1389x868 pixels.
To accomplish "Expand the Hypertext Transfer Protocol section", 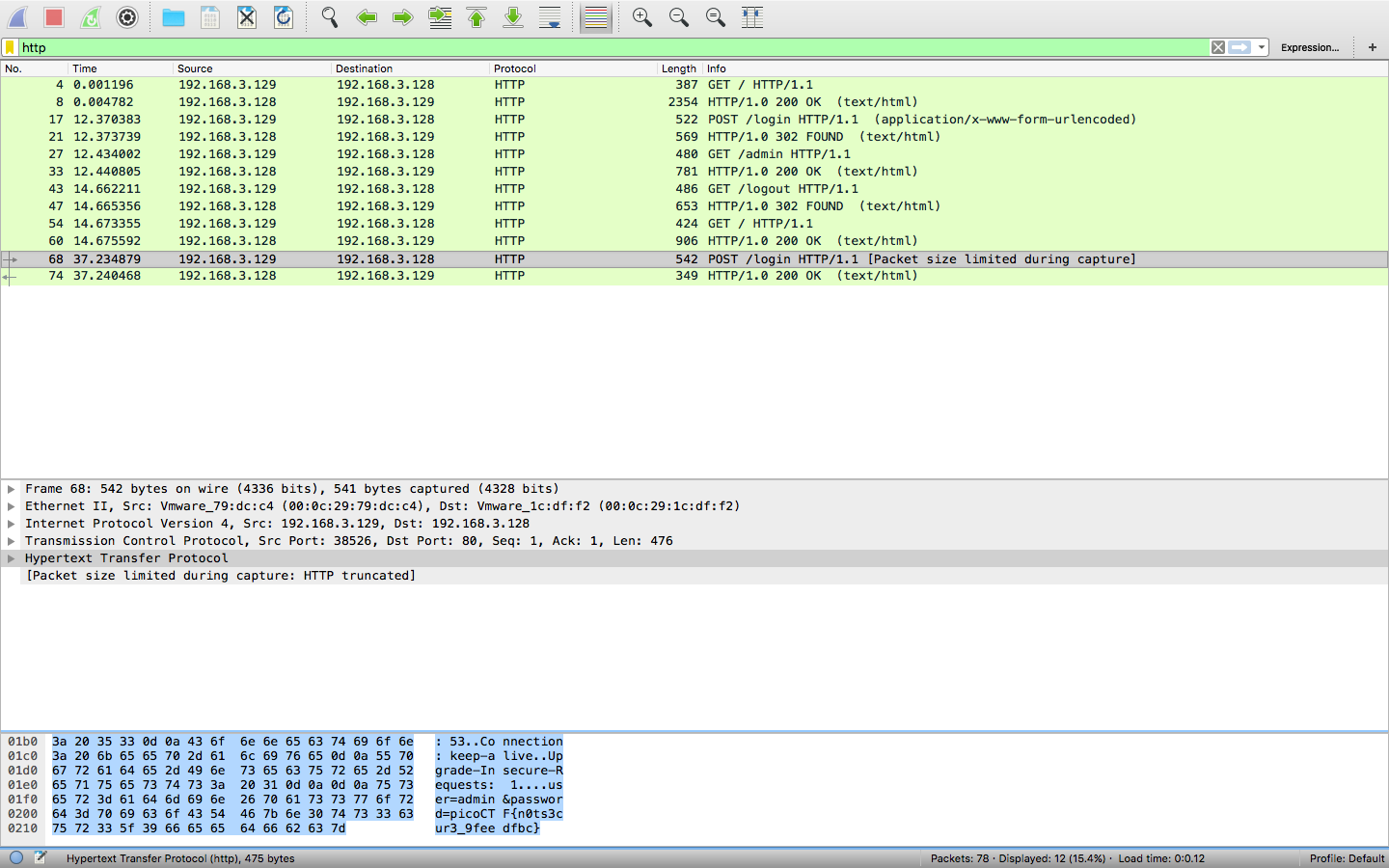I will (x=10, y=557).
